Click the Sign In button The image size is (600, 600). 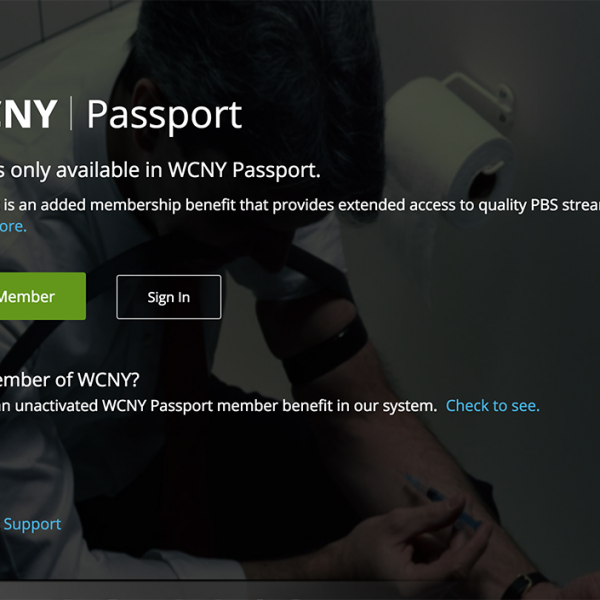click(169, 297)
